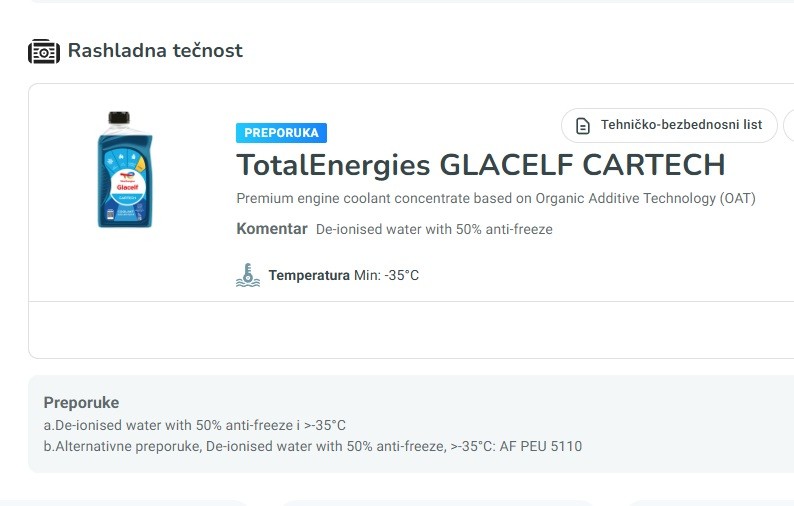Click the Preporuke heading
The height and width of the screenshot is (506, 794).
[x=81, y=403]
